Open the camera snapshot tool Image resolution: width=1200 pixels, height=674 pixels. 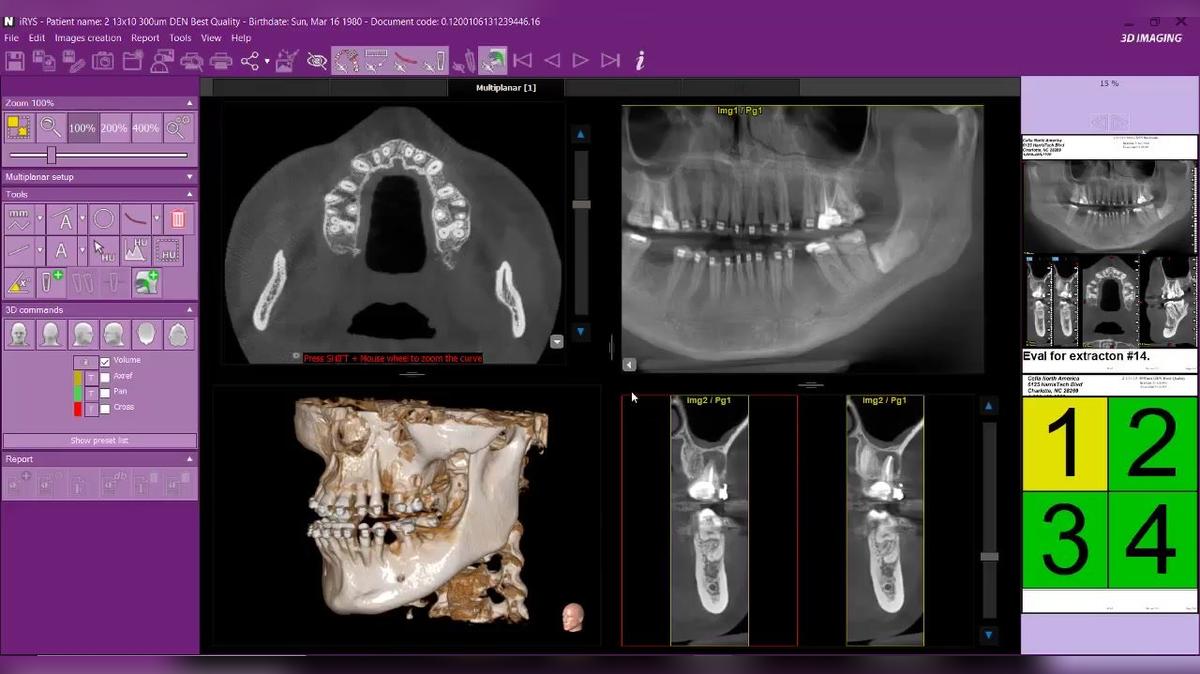103,61
